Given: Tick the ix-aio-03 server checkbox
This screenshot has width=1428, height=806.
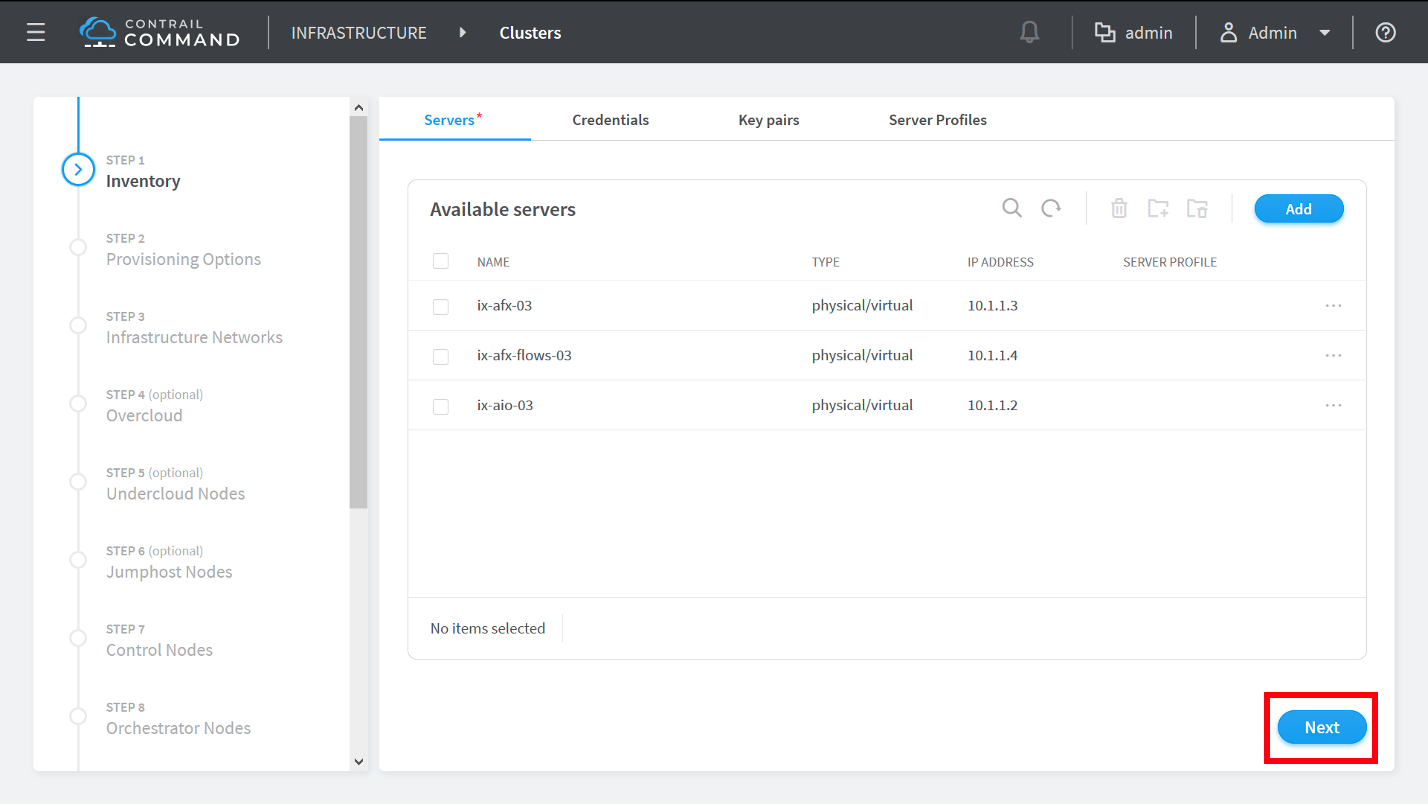Looking at the screenshot, I should click(x=441, y=406).
